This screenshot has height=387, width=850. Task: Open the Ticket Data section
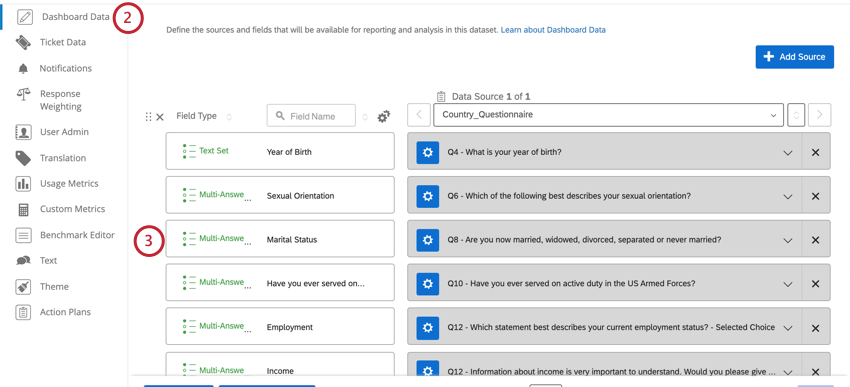63,42
